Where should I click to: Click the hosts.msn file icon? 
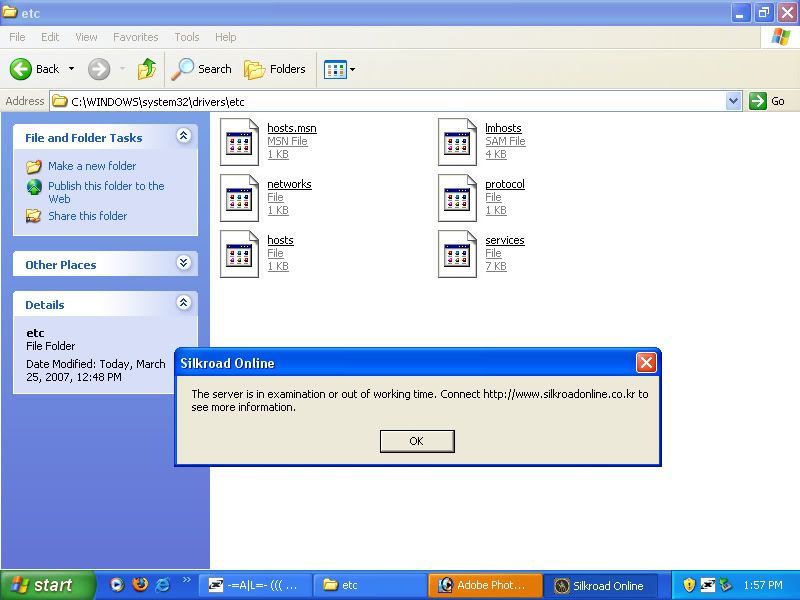click(x=239, y=142)
